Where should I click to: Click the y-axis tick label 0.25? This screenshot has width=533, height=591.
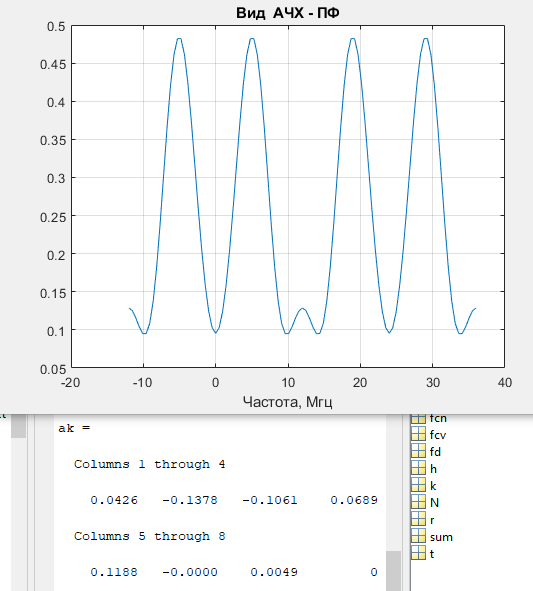(53, 217)
